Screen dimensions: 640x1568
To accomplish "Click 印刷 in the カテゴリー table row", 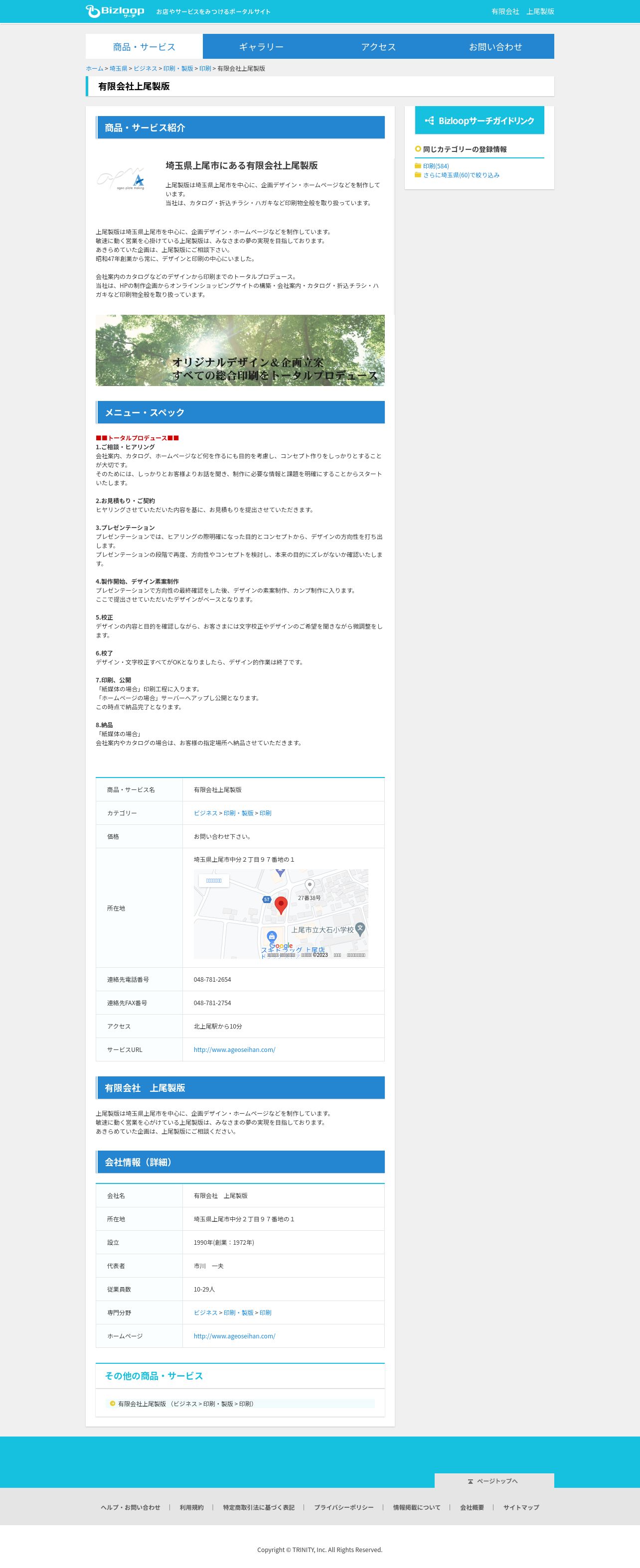I will tap(266, 813).
